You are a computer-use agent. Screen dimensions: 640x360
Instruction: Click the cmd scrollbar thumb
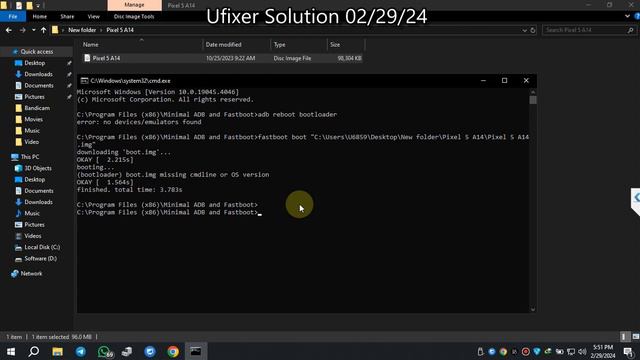coord(533,100)
